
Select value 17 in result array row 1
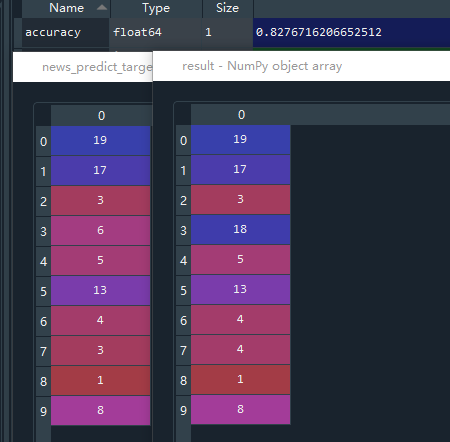240,169
